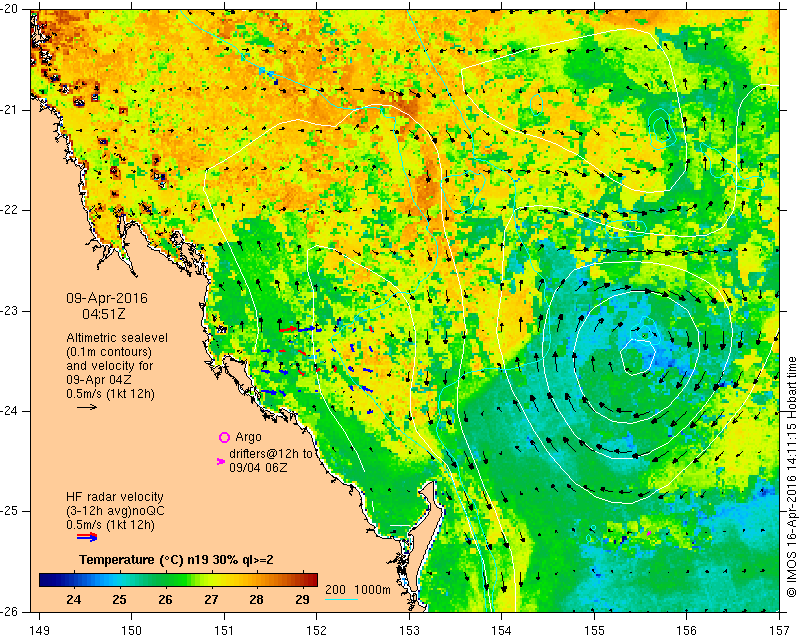Select the date text 09-Apr-2016

(x=107, y=298)
